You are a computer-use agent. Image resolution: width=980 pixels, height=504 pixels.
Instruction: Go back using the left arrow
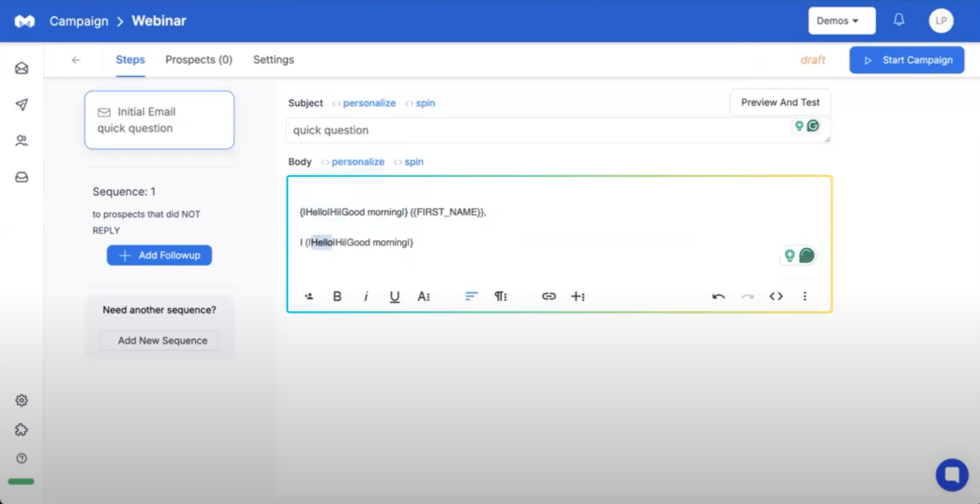pos(76,60)
